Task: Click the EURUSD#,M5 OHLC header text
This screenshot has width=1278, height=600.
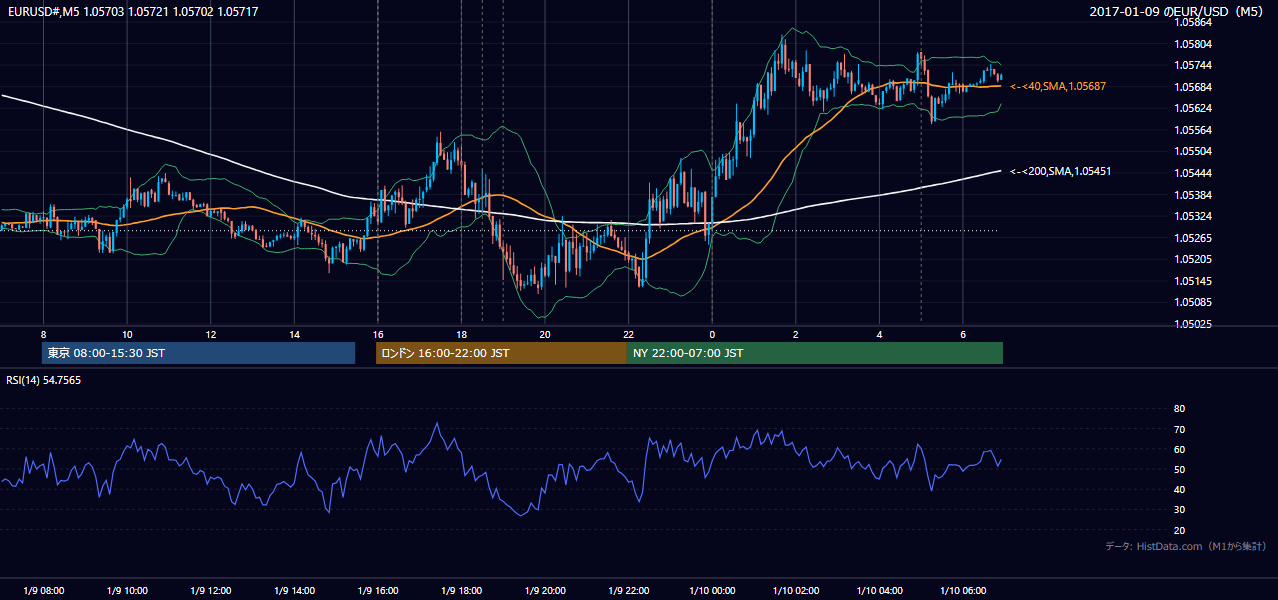Action: (131, 11)
